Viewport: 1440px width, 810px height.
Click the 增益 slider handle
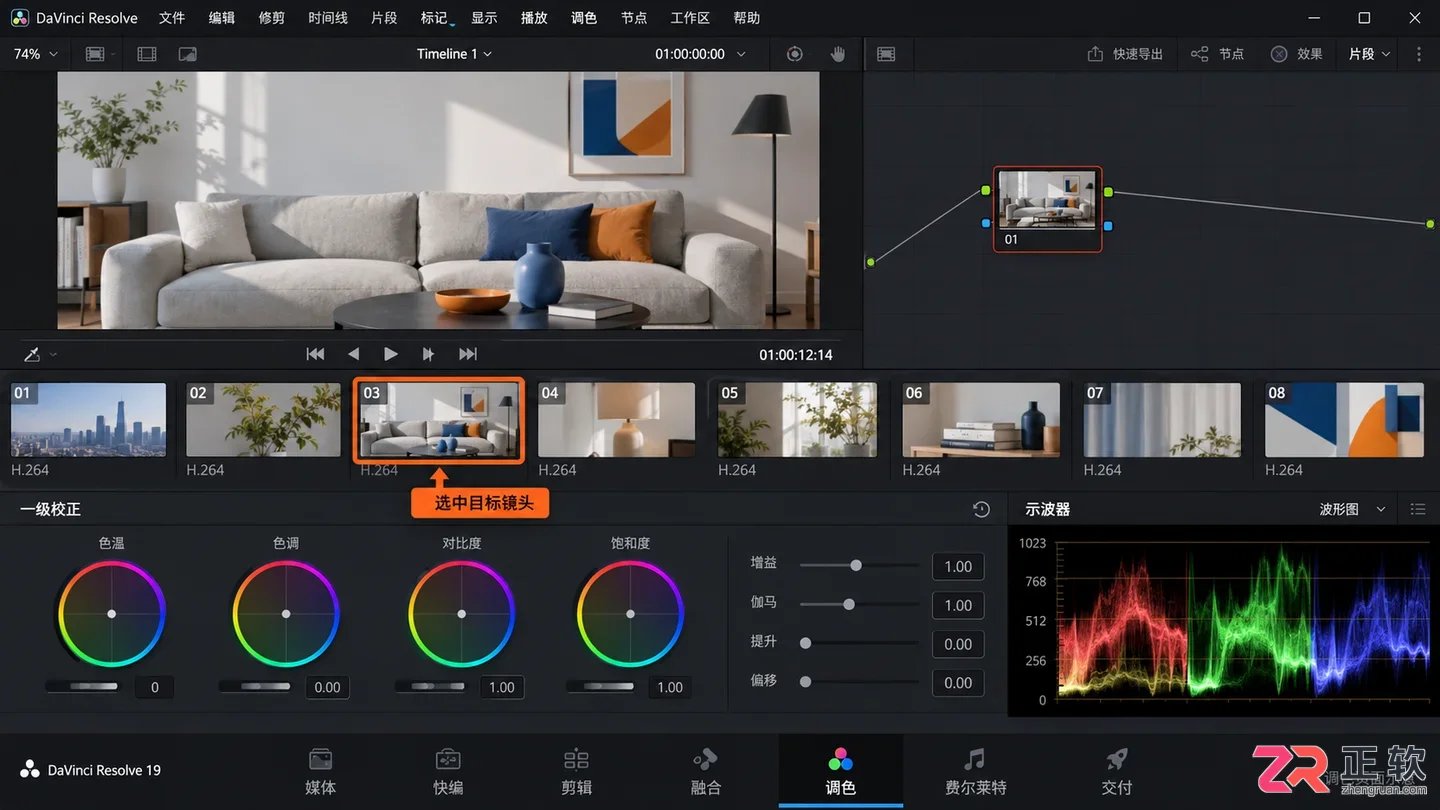click(x=856, y=565)
